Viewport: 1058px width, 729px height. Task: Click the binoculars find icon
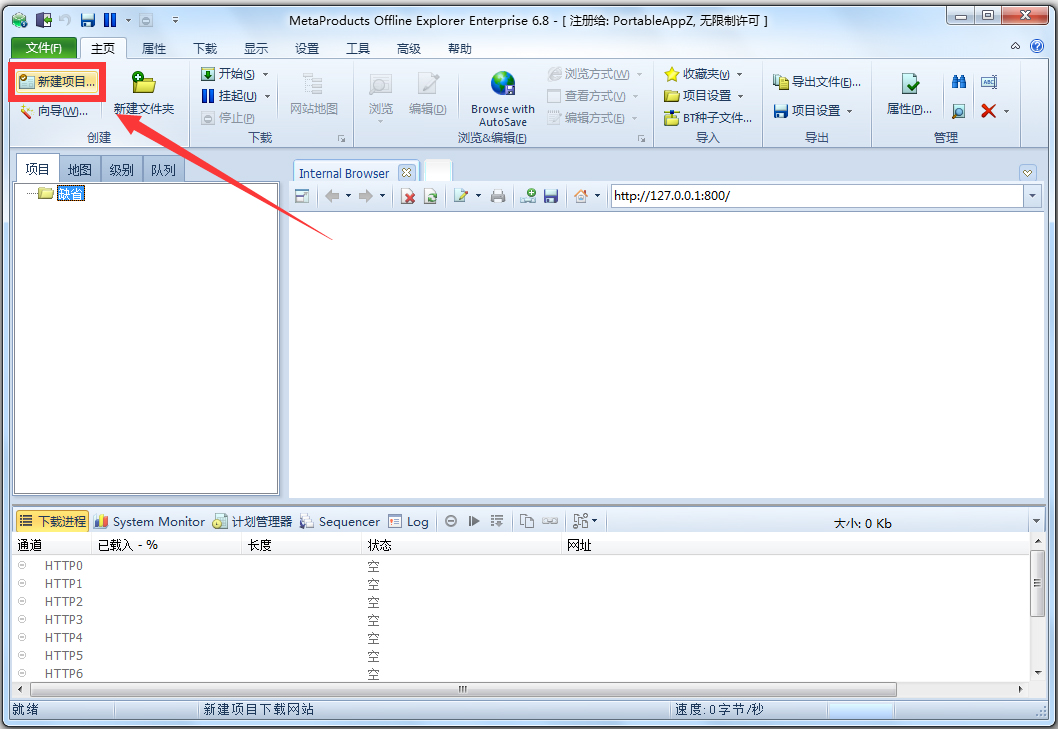click(959, 82)
